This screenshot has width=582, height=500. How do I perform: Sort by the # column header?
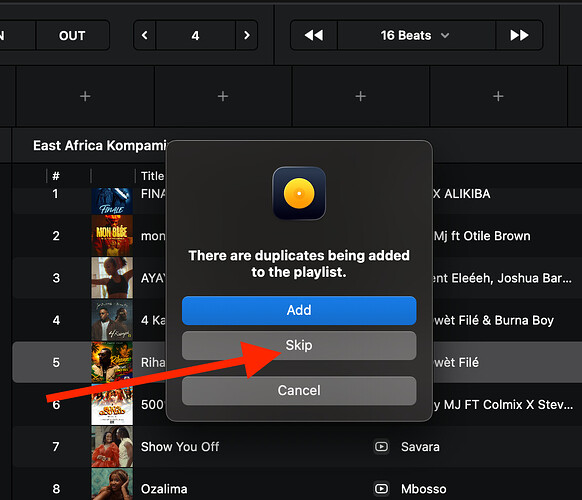(x=56, y=176)
